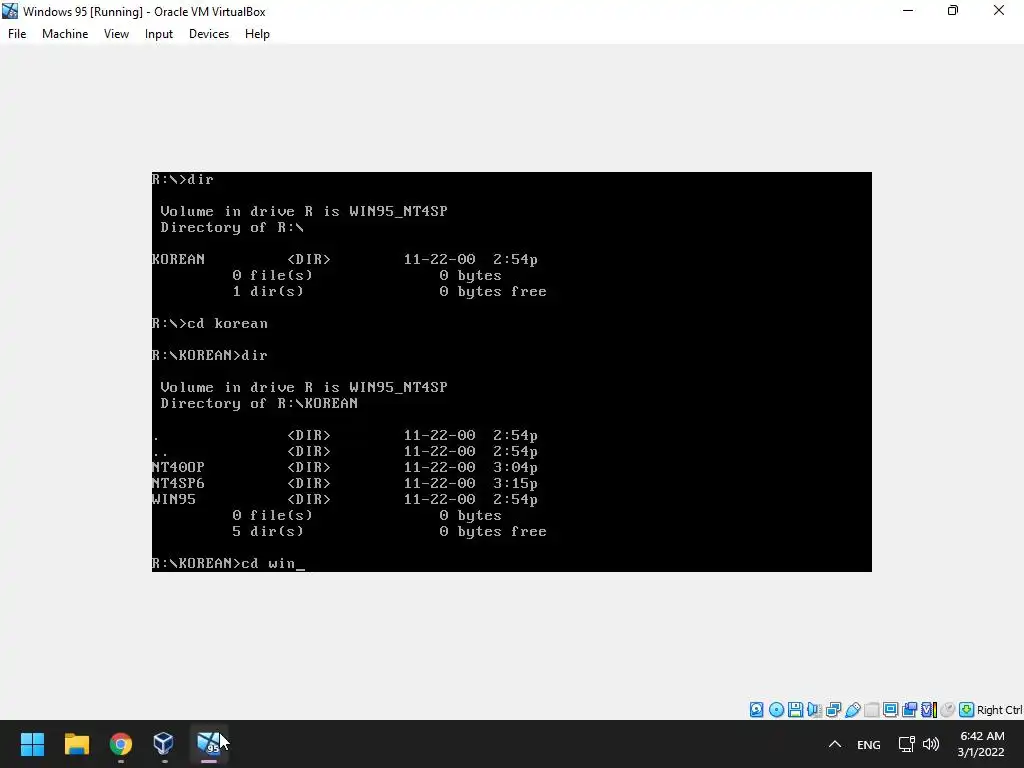This screenshot has width=1024, height=768.
Task: Open the audio status indicator
Action: pyautogui.click(x=814, y=710)
